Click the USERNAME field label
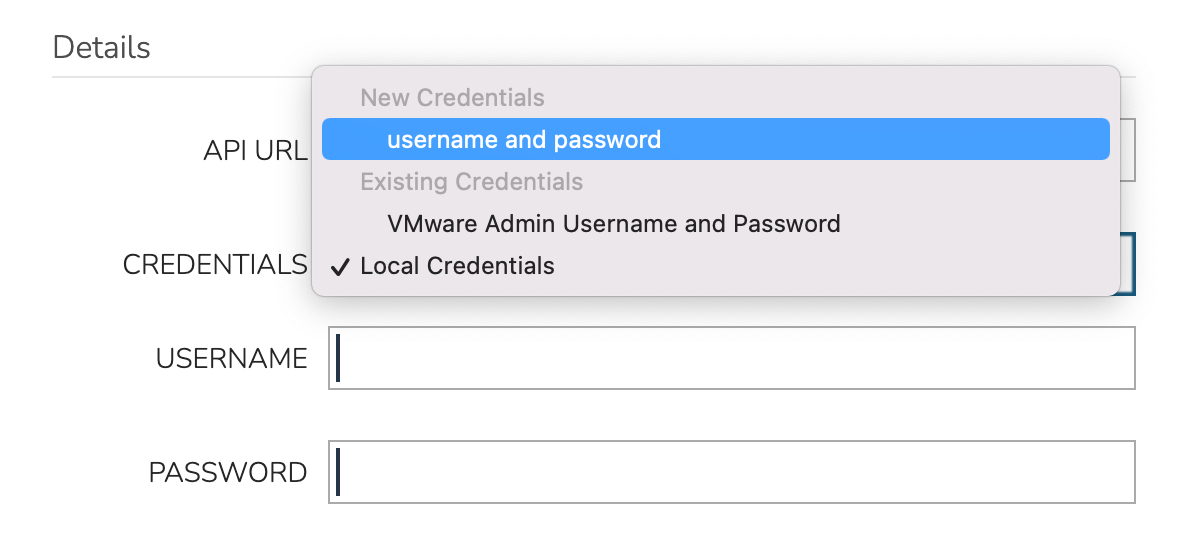This screenshot has height=536, width=1188. pos(231,358)
